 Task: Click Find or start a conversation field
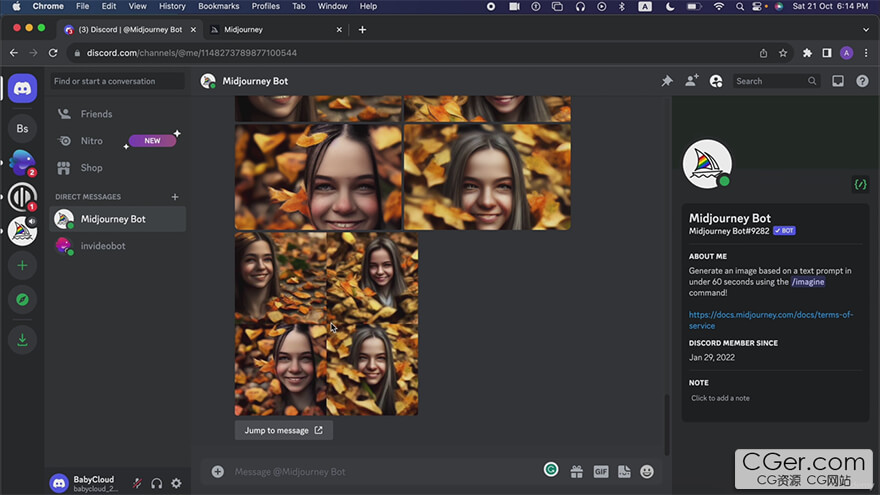pos(117,81)
